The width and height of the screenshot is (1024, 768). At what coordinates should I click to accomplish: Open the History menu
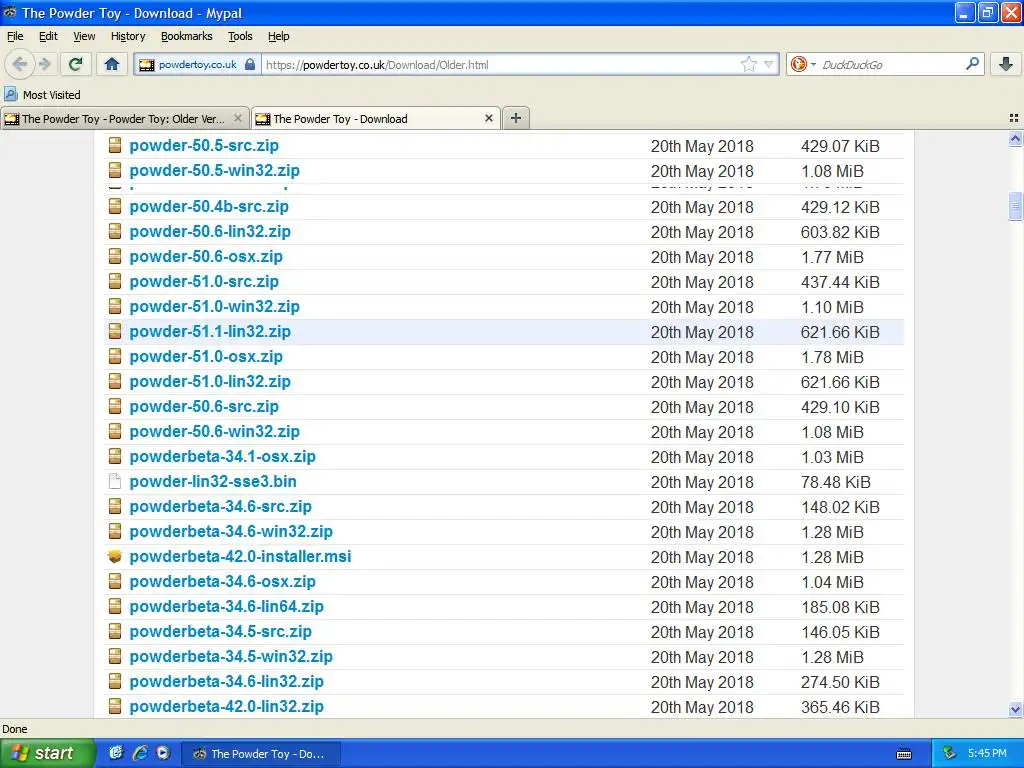[x=128, y=36]
